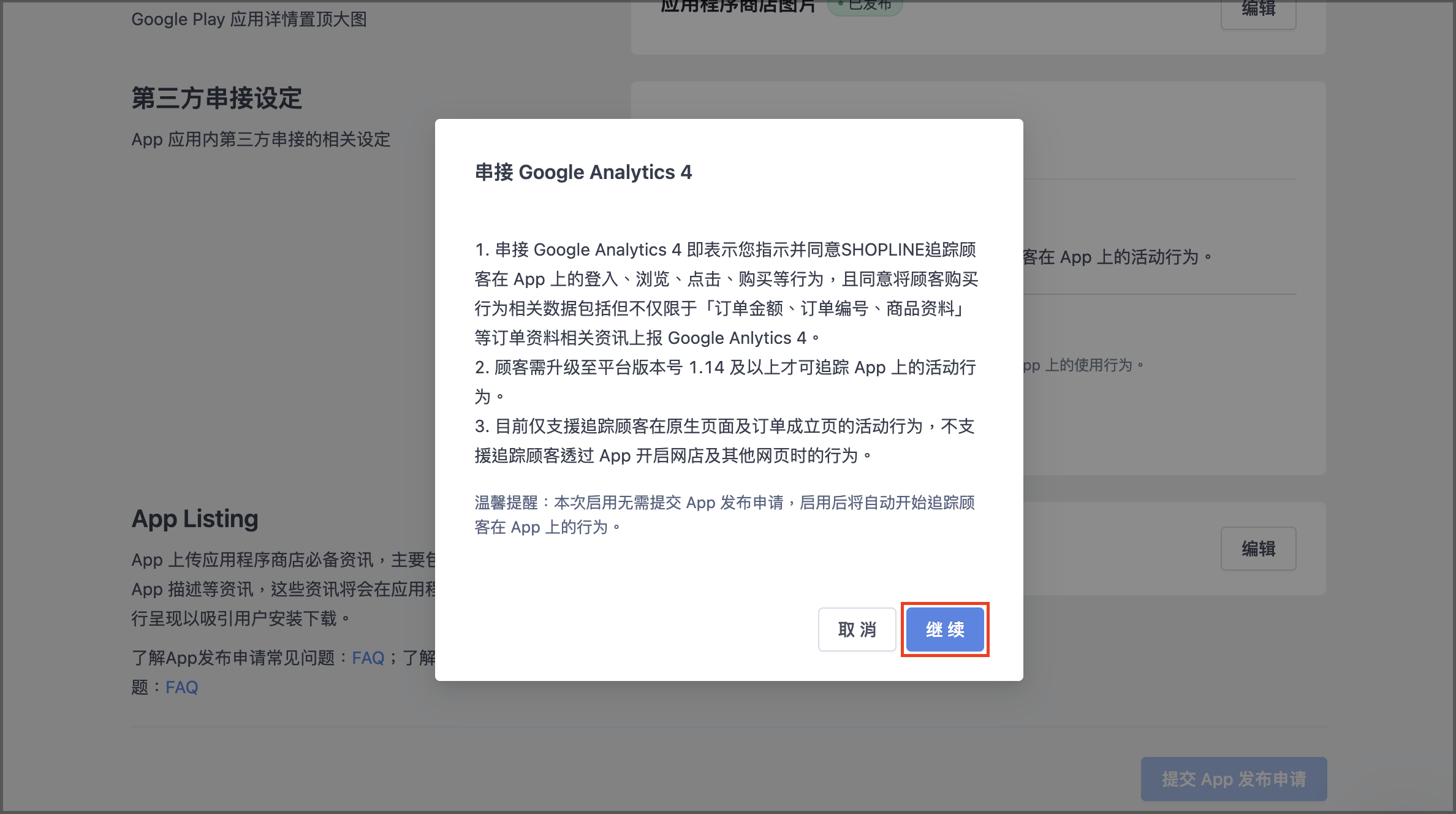Click the text 客在 App 上的活动行为
Viewport: 1456px width, 814px height.
(1117, 257)
